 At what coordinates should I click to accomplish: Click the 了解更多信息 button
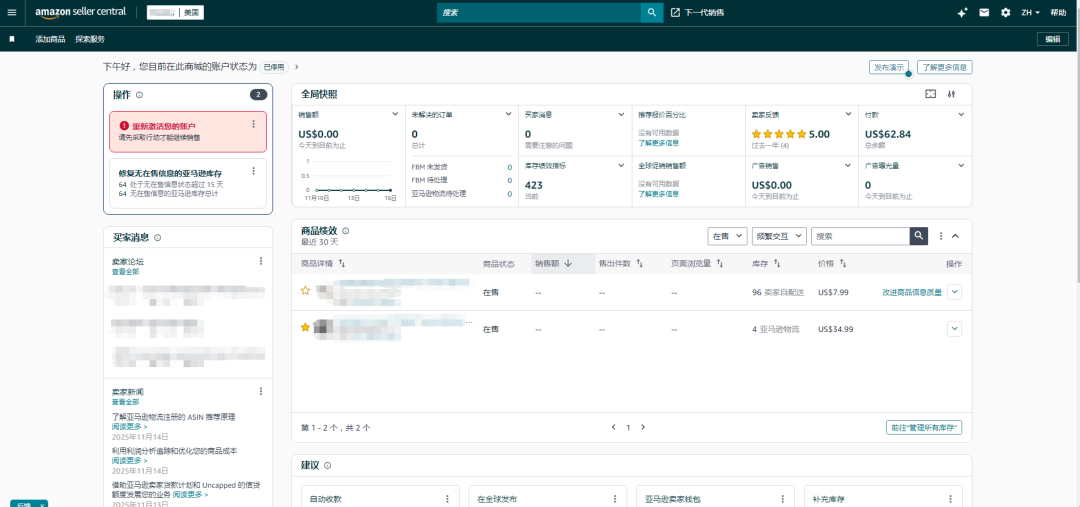pos(944,68)
